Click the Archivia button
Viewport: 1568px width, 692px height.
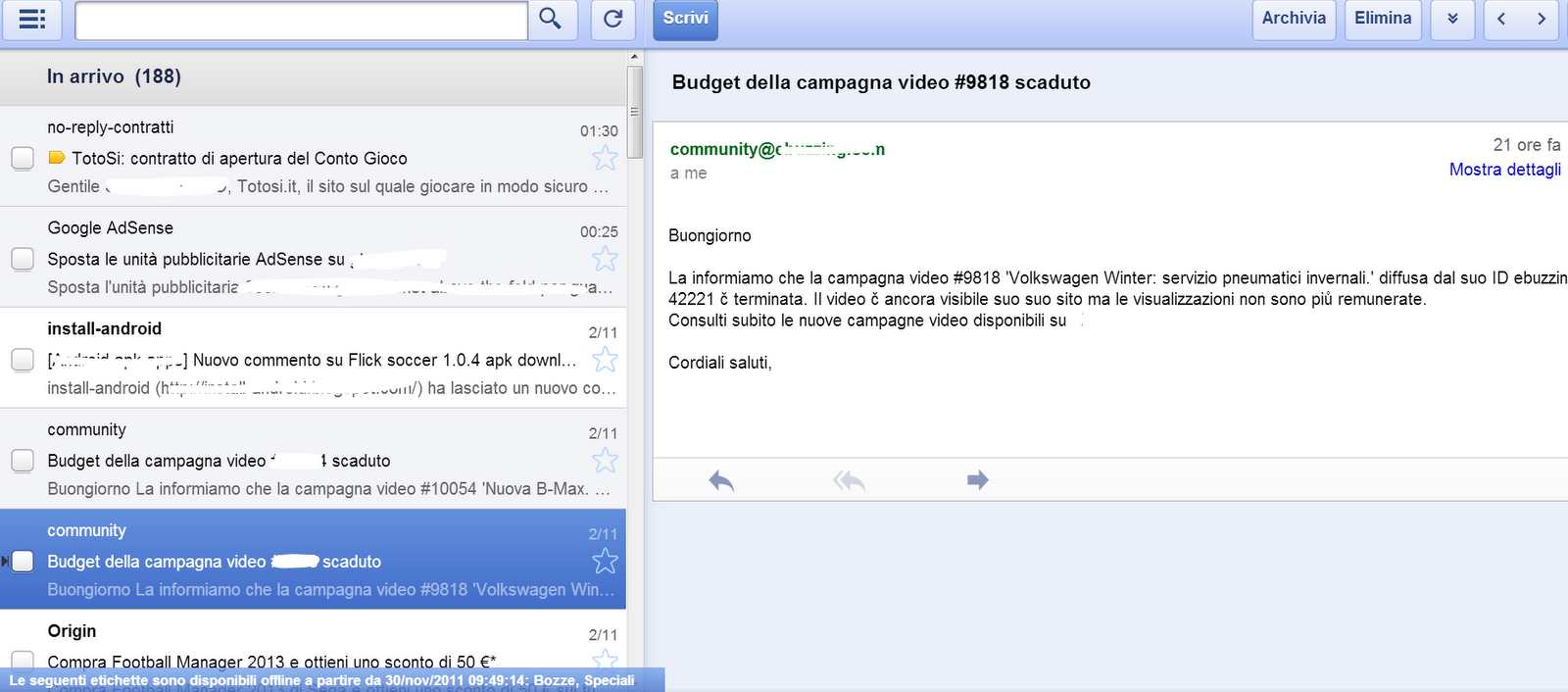1294,20
